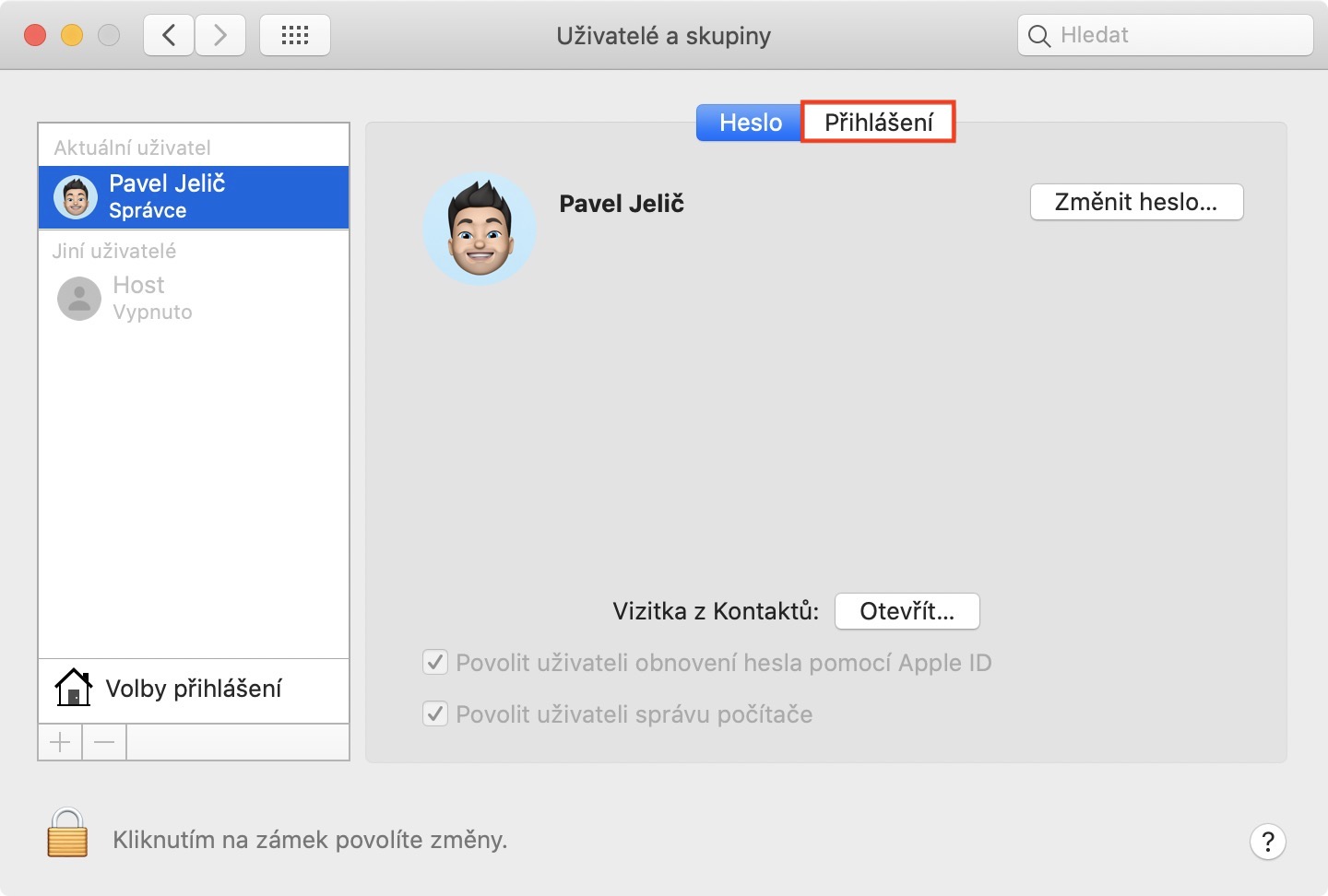
Task: Show all preferences grid icon
Action: 294,36
